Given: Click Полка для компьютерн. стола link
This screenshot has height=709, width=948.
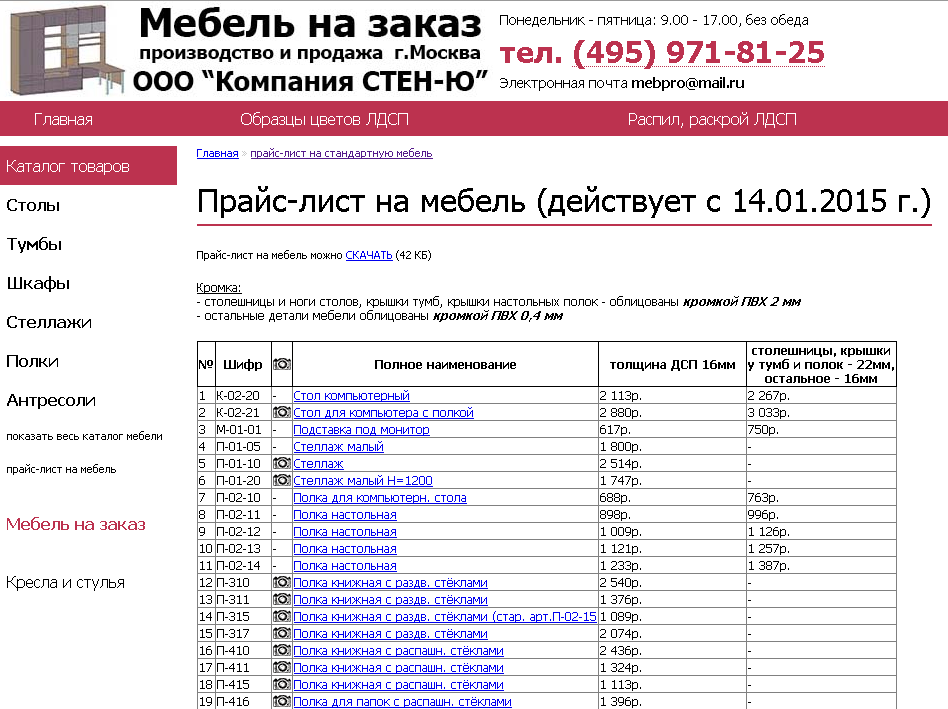Looking at the screenshot, I should point(380,497).
